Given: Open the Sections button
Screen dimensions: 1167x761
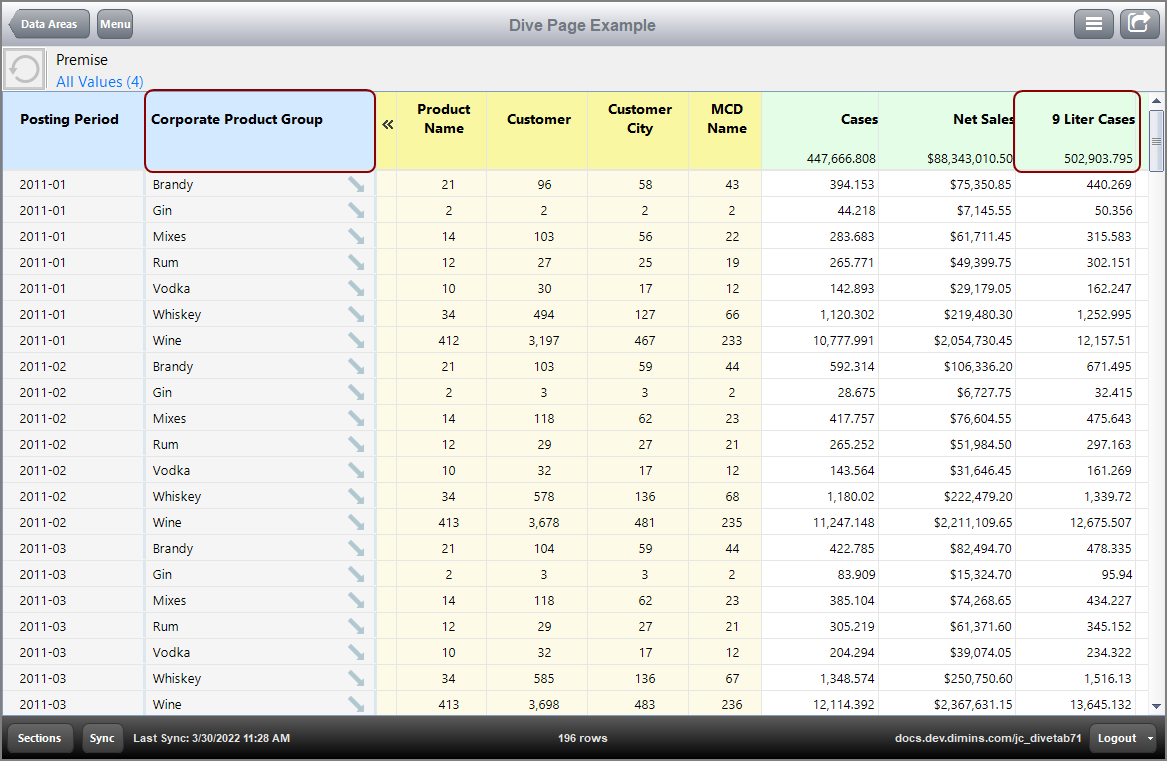Looking at the screenshot, I should point(40,738).
